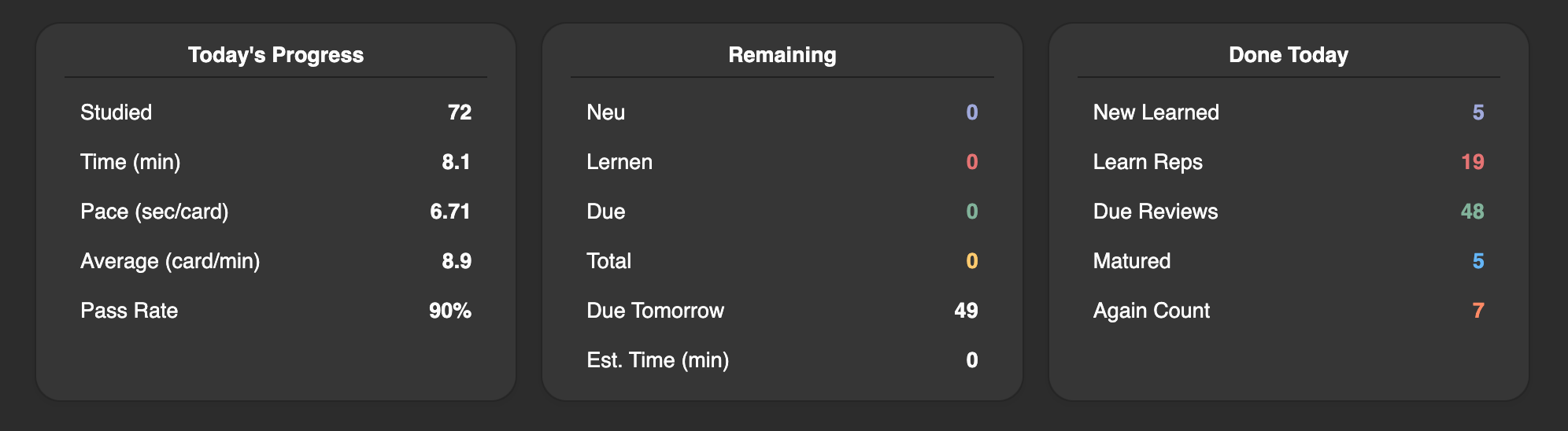Click the Due Reviews count of 48
Image resolution: width=1568 pixels, height=431 pixels.
coord(1472,212)
